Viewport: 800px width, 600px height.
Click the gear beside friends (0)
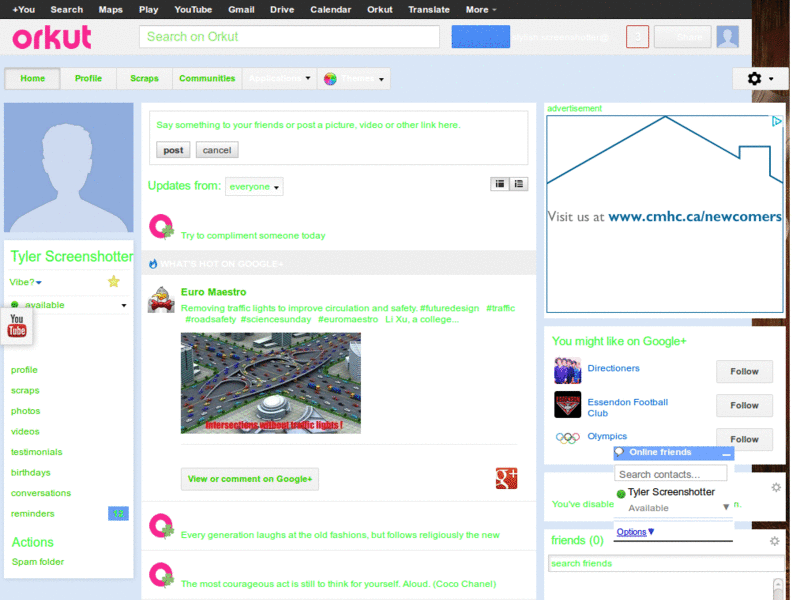click(774, 541)
